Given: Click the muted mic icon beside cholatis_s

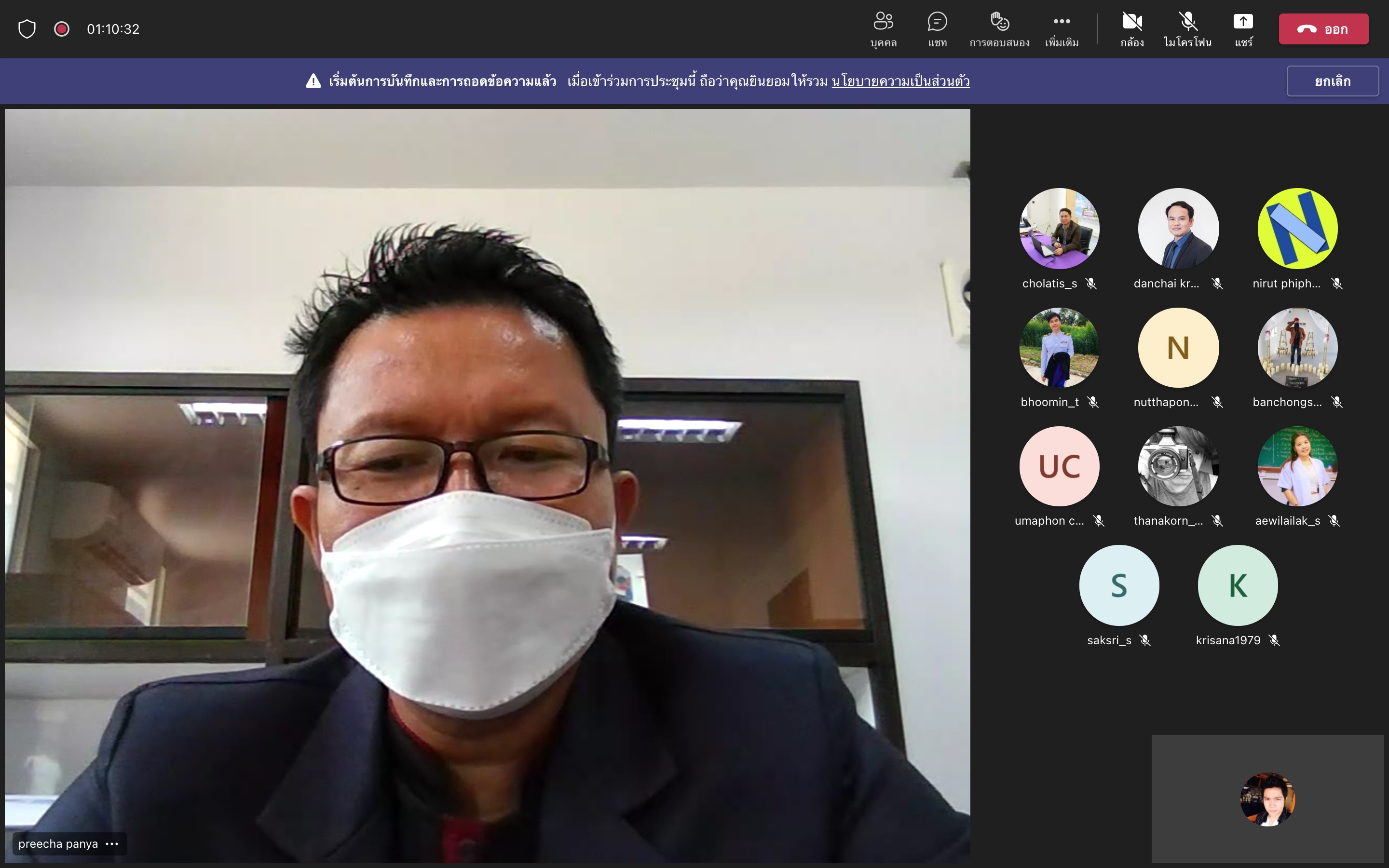Looking at the screenshot, I should pyautogui.click(x=1090, y=284).
